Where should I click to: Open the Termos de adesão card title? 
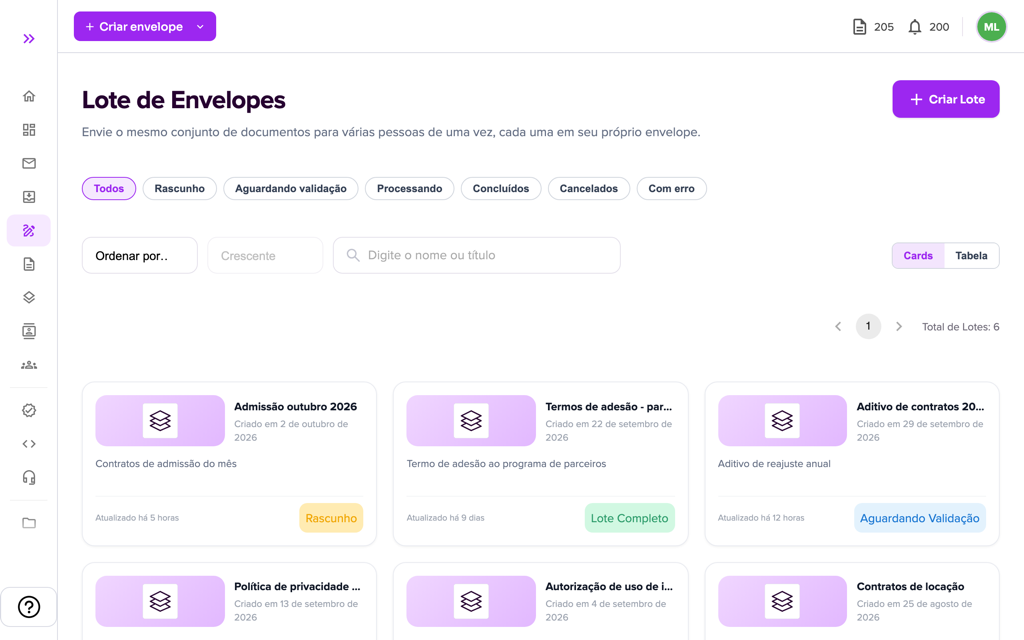pos(609,406)
